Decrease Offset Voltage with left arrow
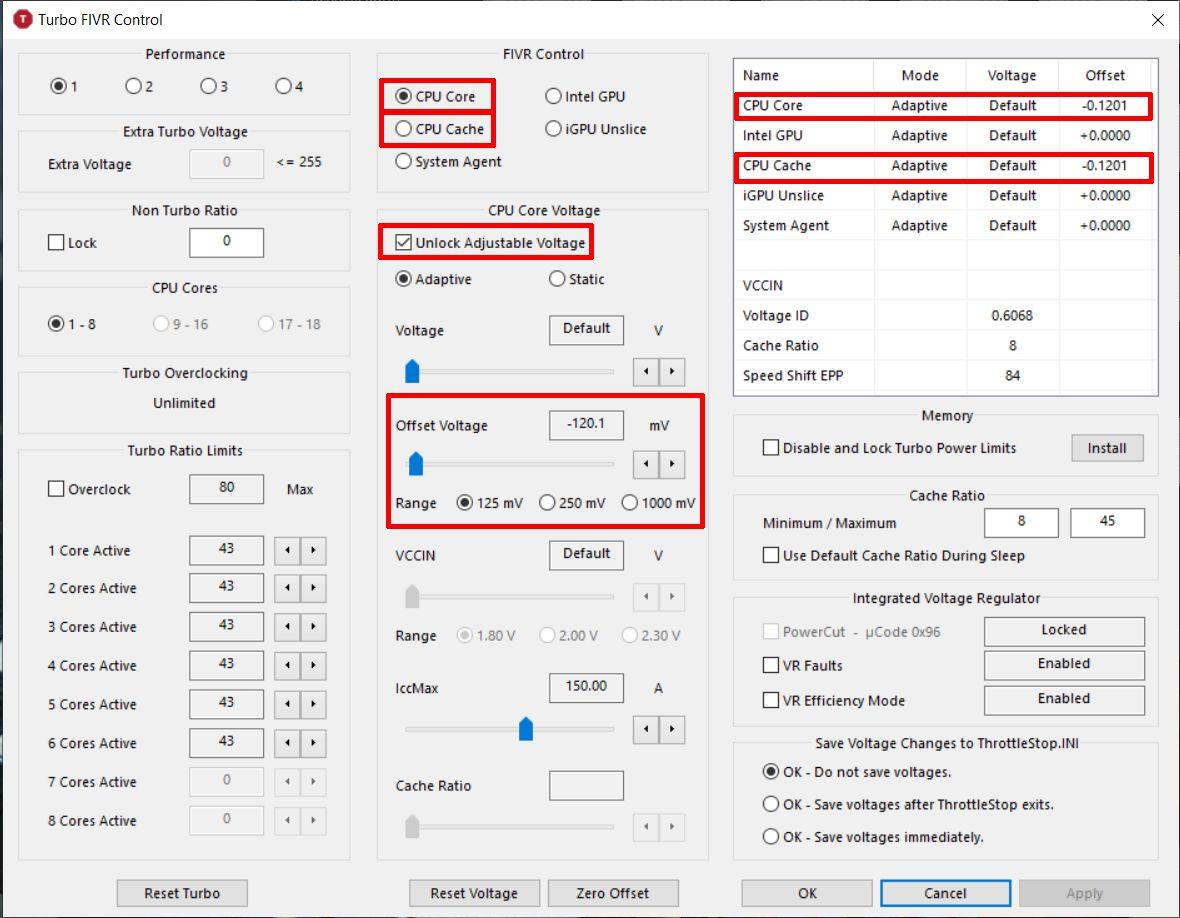The width and height of the screenshot is (1180, 918). click(647, 464)
